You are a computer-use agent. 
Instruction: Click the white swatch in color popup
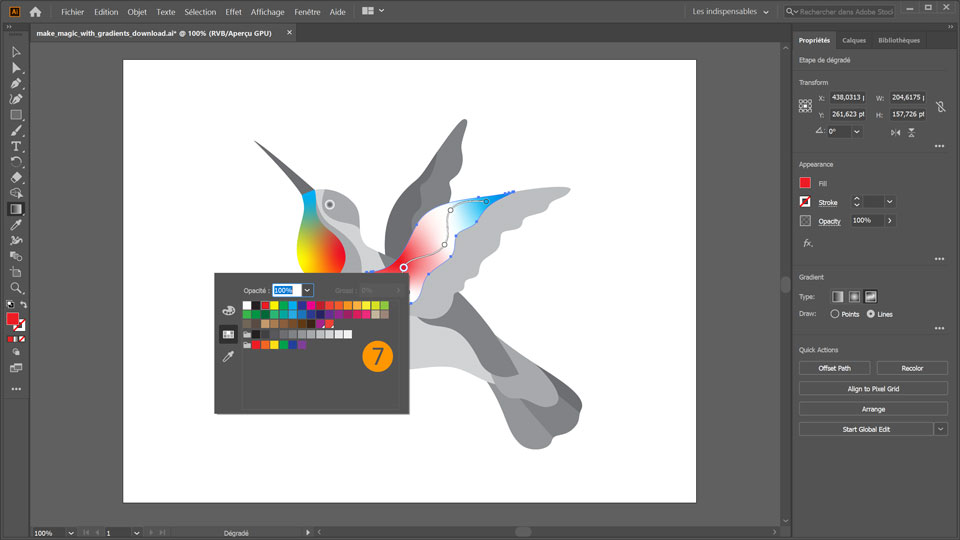[247, 305]
